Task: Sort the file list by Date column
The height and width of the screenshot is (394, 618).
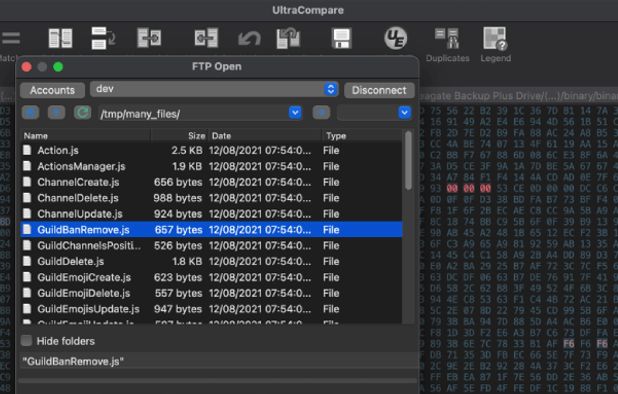Action: point(265,136)
